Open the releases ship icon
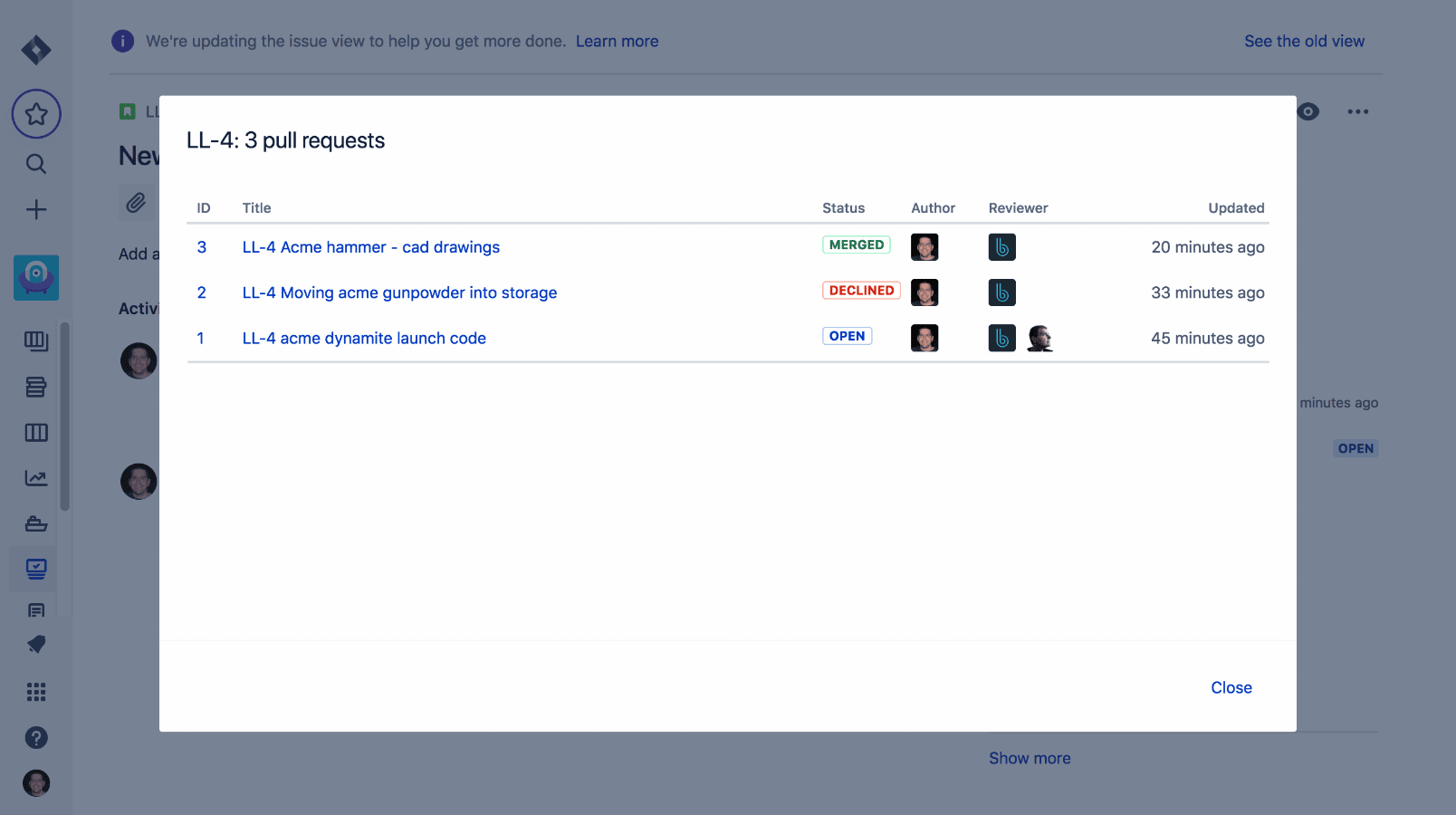The image size is (1456, 815). coord(36,523)
